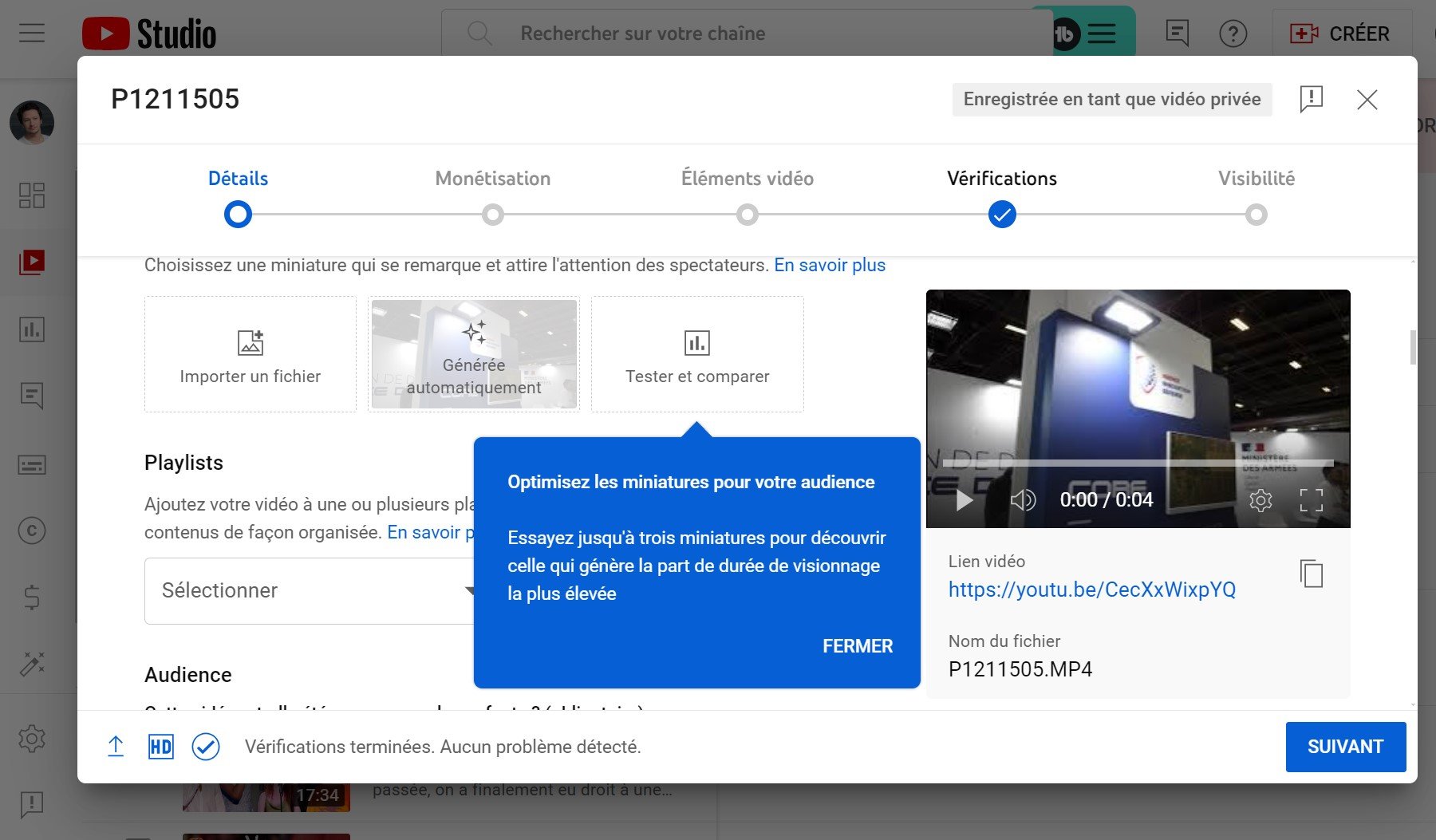
Task: Click the HD processing indicator icon
Action: pos(160,747)
